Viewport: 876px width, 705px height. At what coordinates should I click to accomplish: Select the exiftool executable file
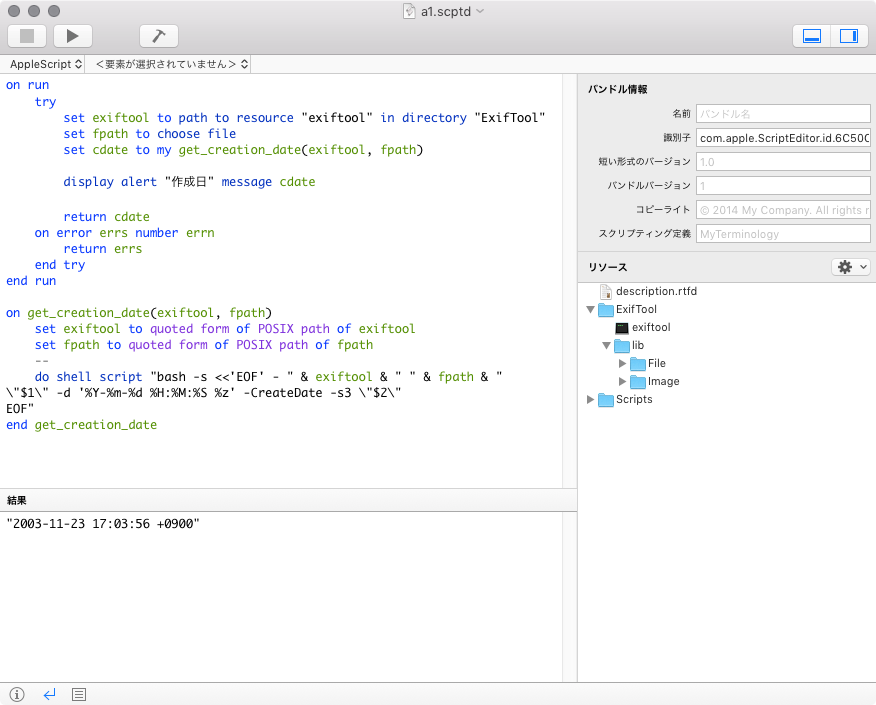tap(650, 328)
